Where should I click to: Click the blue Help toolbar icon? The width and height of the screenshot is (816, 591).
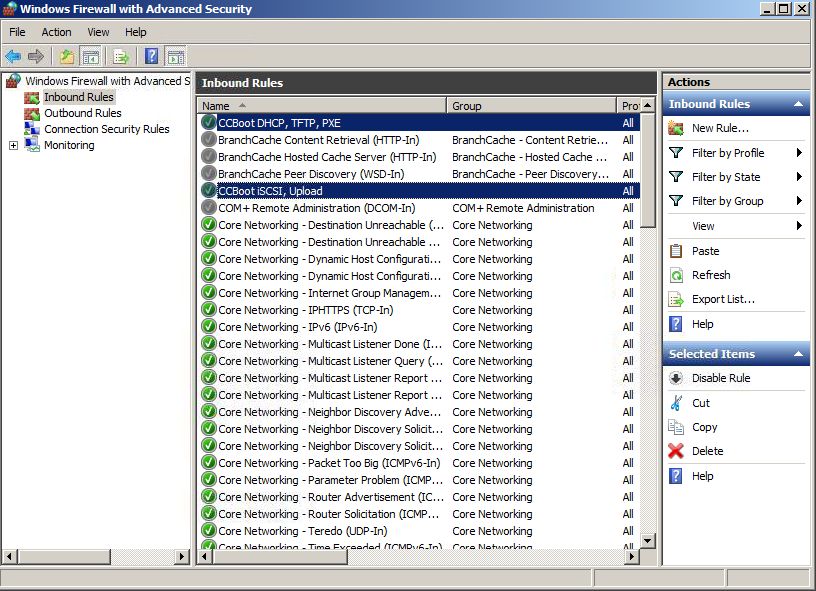(151, 56)
